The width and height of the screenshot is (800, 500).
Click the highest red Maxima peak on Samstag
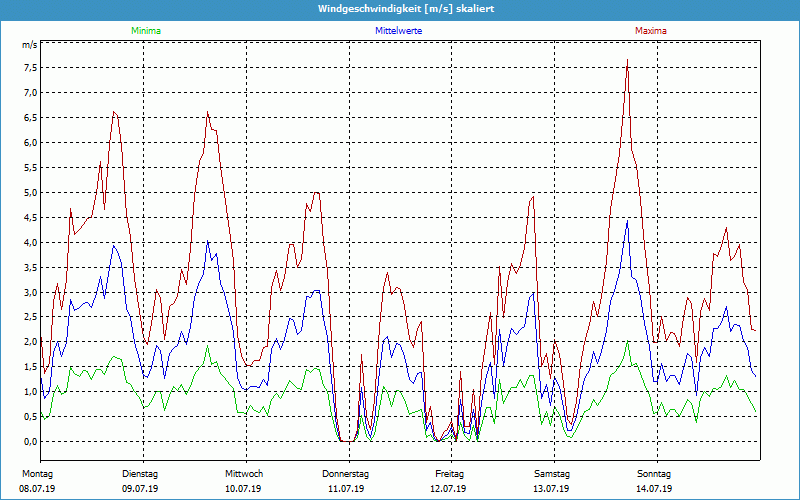[x=627, y=60]
